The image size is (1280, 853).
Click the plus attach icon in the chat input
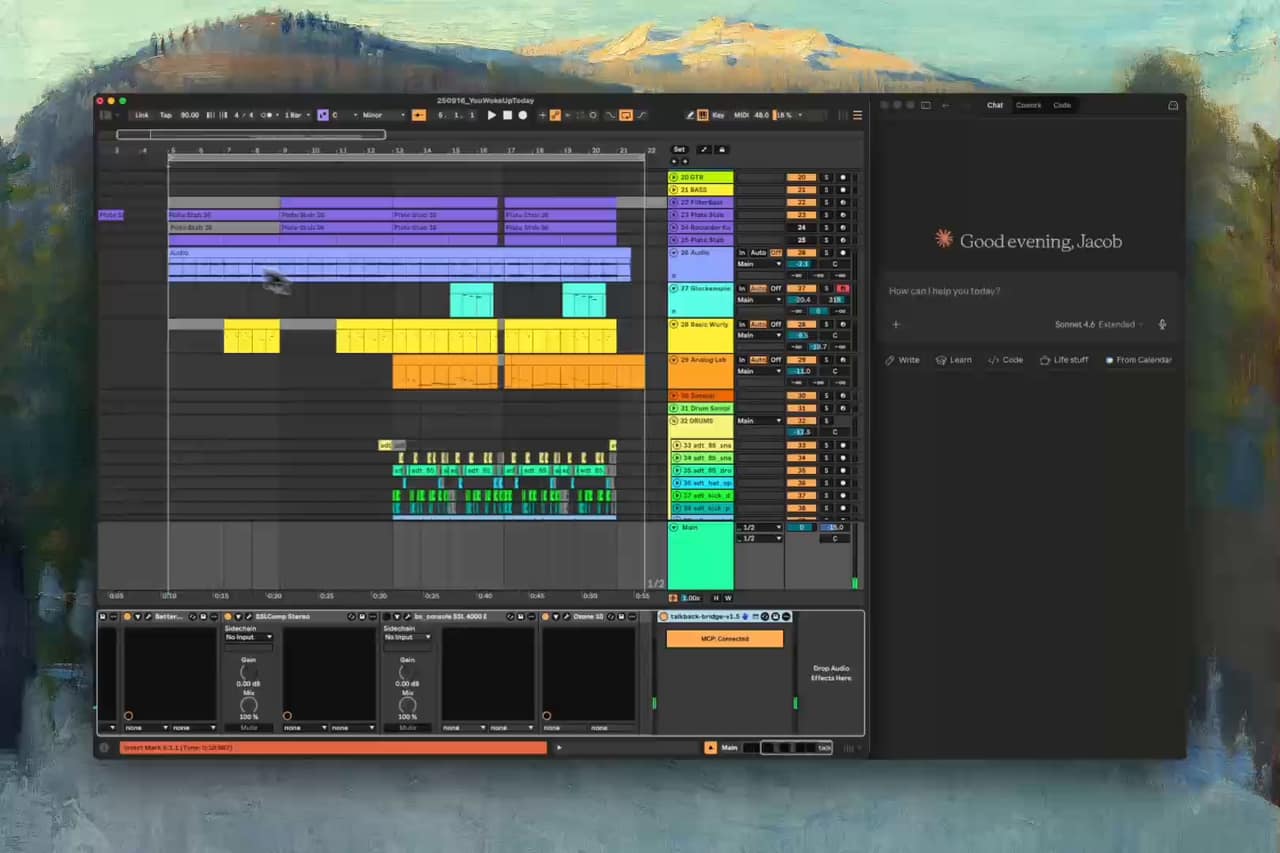tap(896, 324)
